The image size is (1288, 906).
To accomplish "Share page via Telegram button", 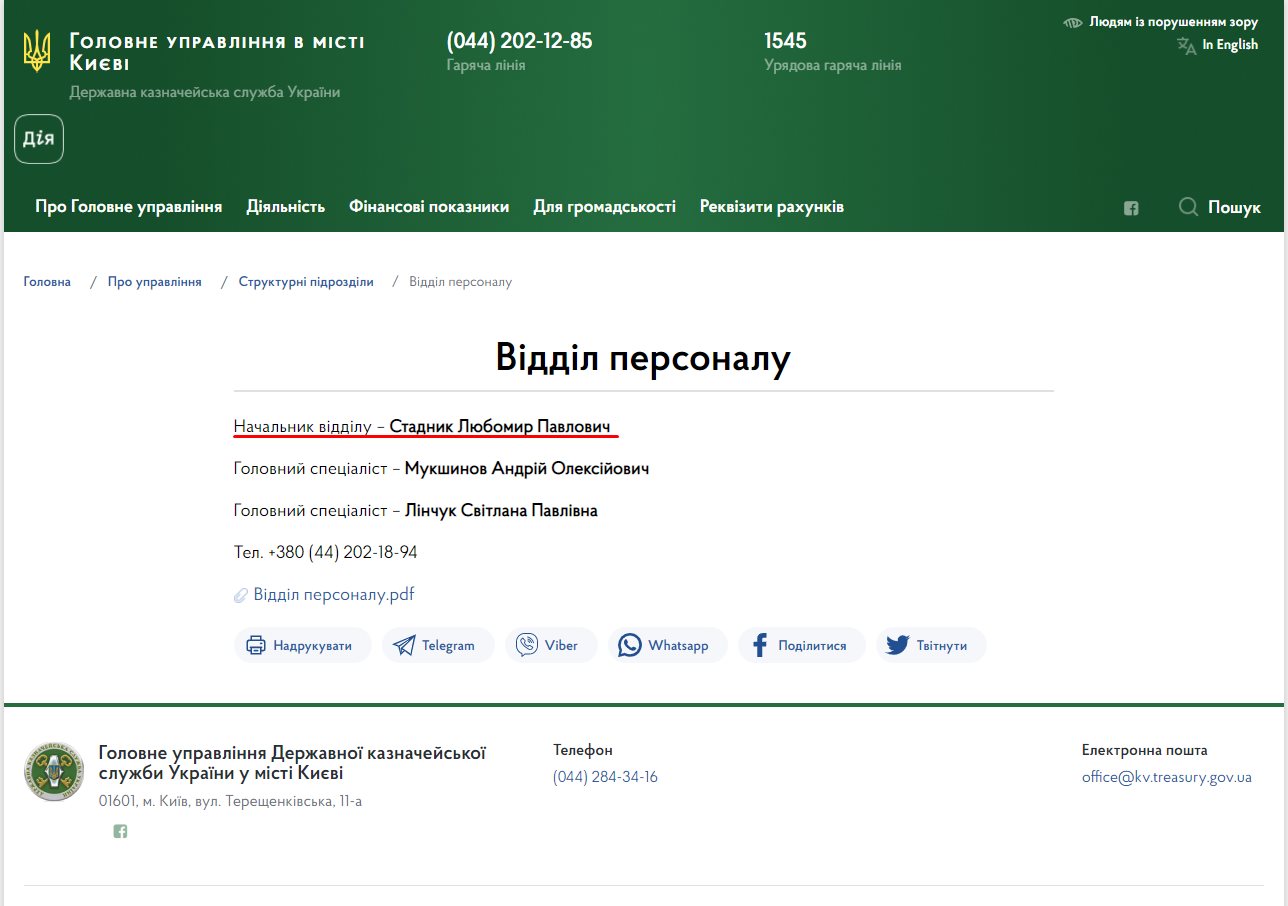I will [437, 645].
